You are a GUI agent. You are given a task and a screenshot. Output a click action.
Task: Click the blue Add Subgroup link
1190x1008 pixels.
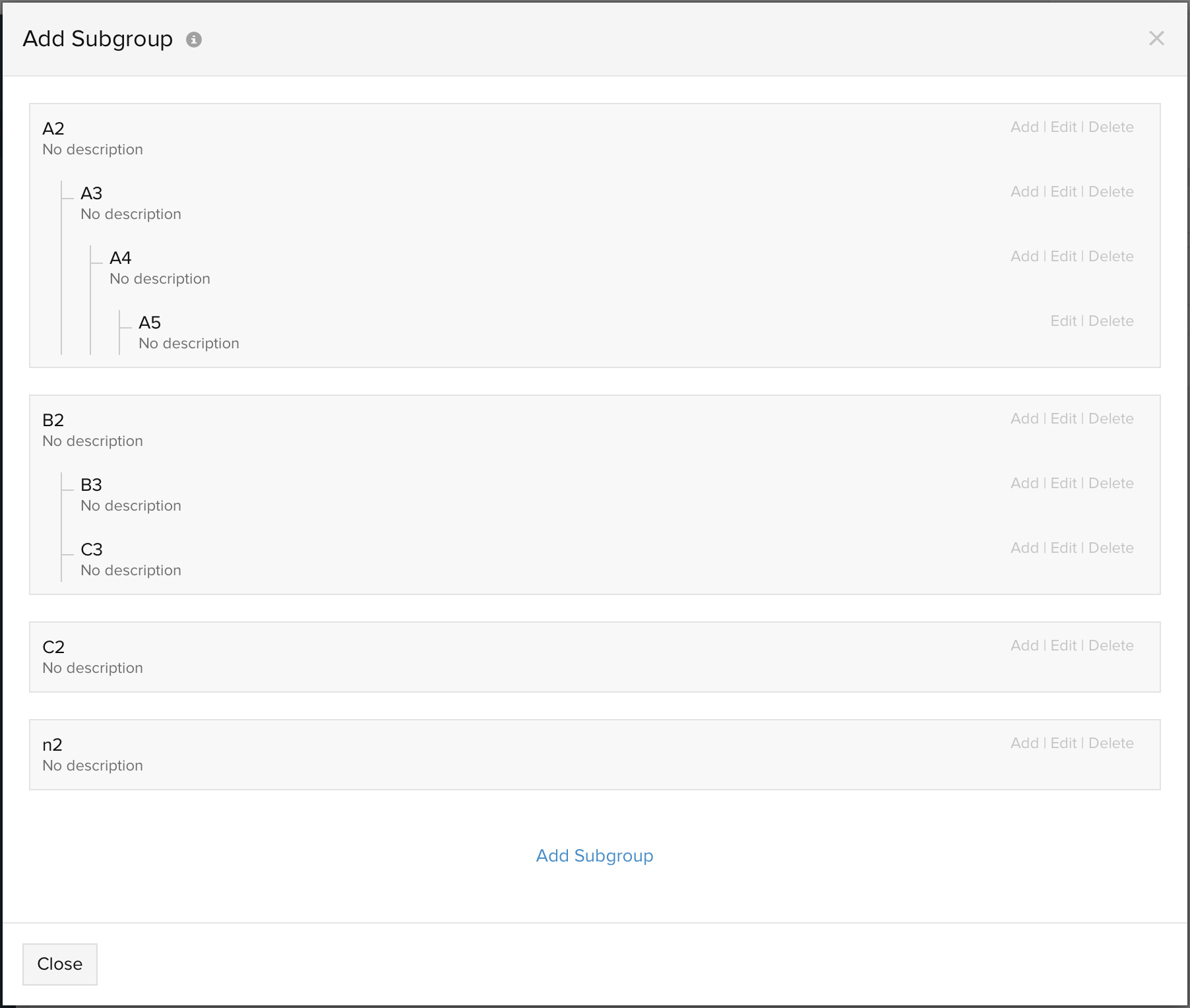[x=594, y=856]
